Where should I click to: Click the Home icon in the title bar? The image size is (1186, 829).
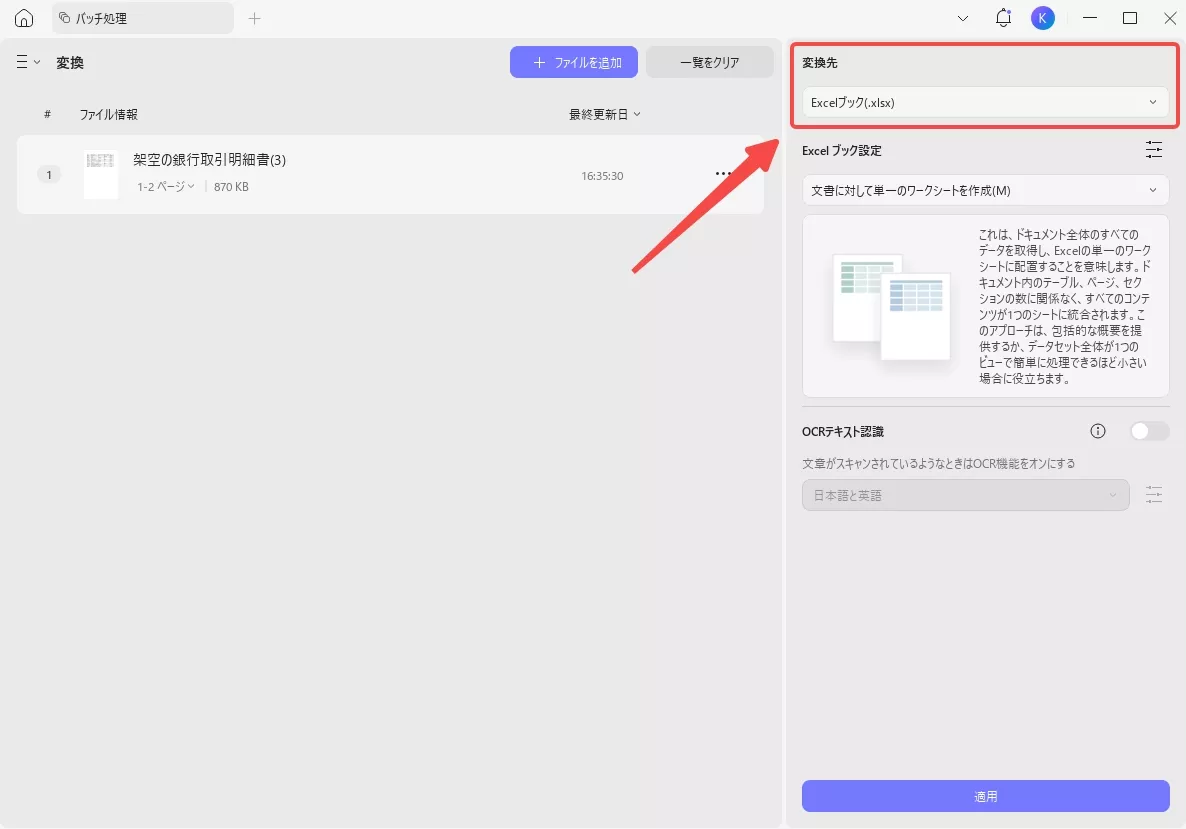pos(22,17)
